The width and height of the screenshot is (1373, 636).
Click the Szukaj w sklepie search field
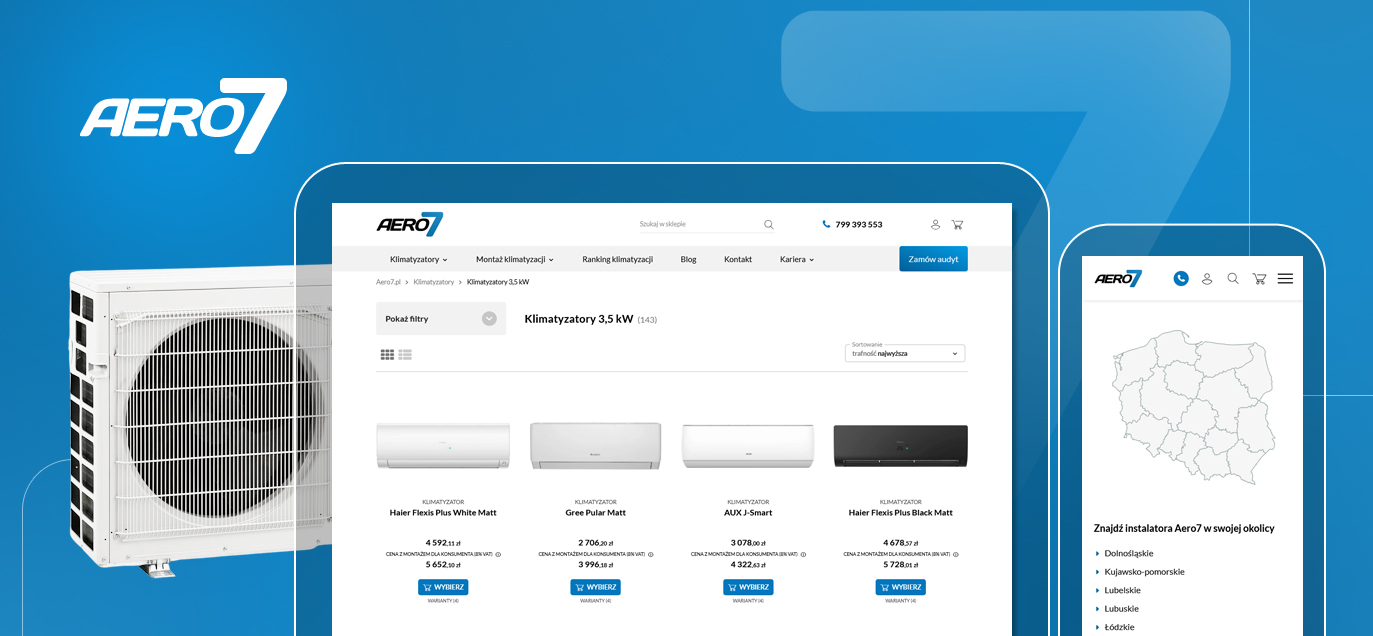pos(698,225)
